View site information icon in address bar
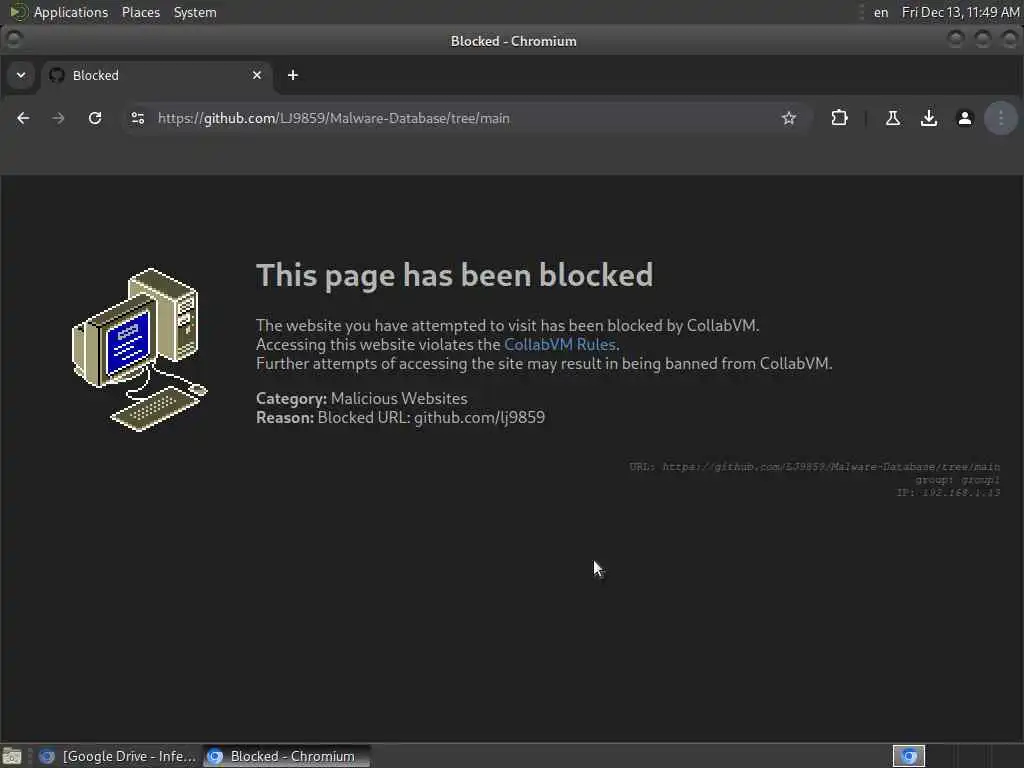The image size is (1024, 768). coord(138,118)
